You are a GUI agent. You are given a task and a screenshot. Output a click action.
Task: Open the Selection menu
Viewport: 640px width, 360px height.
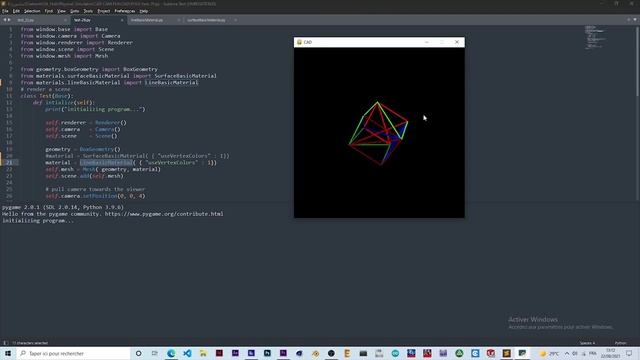coord(32,11)
